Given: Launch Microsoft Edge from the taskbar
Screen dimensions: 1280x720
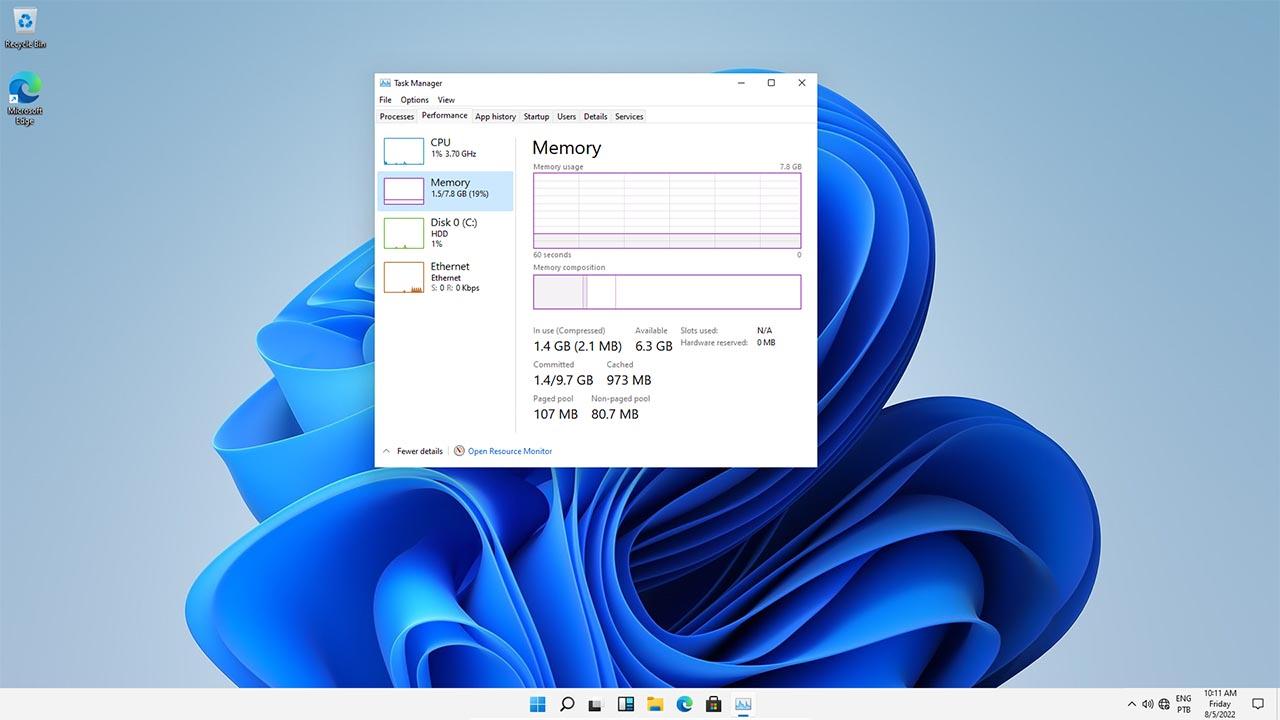Looking at the screenshot, I should click(684, 704).
